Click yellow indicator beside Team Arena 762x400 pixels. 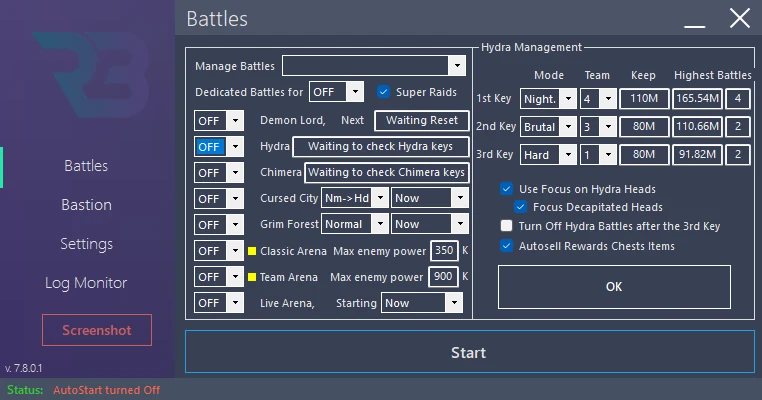252,277
